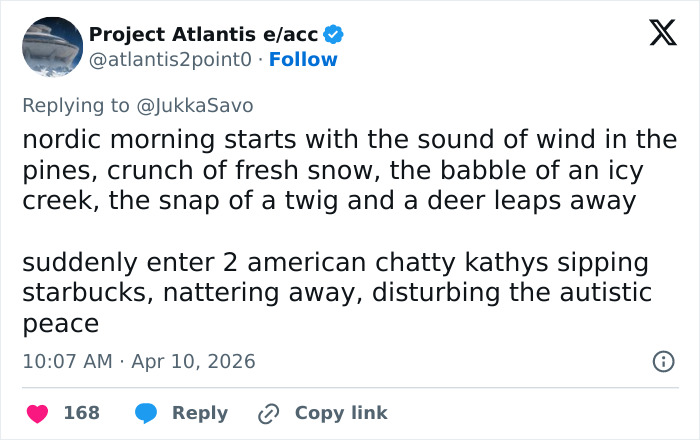Click the "suddenly enter 2 american" paragraph
Image resolution: width=700 pixels, height=440 pixels.
pyautogui.click(x=336, y=293)
